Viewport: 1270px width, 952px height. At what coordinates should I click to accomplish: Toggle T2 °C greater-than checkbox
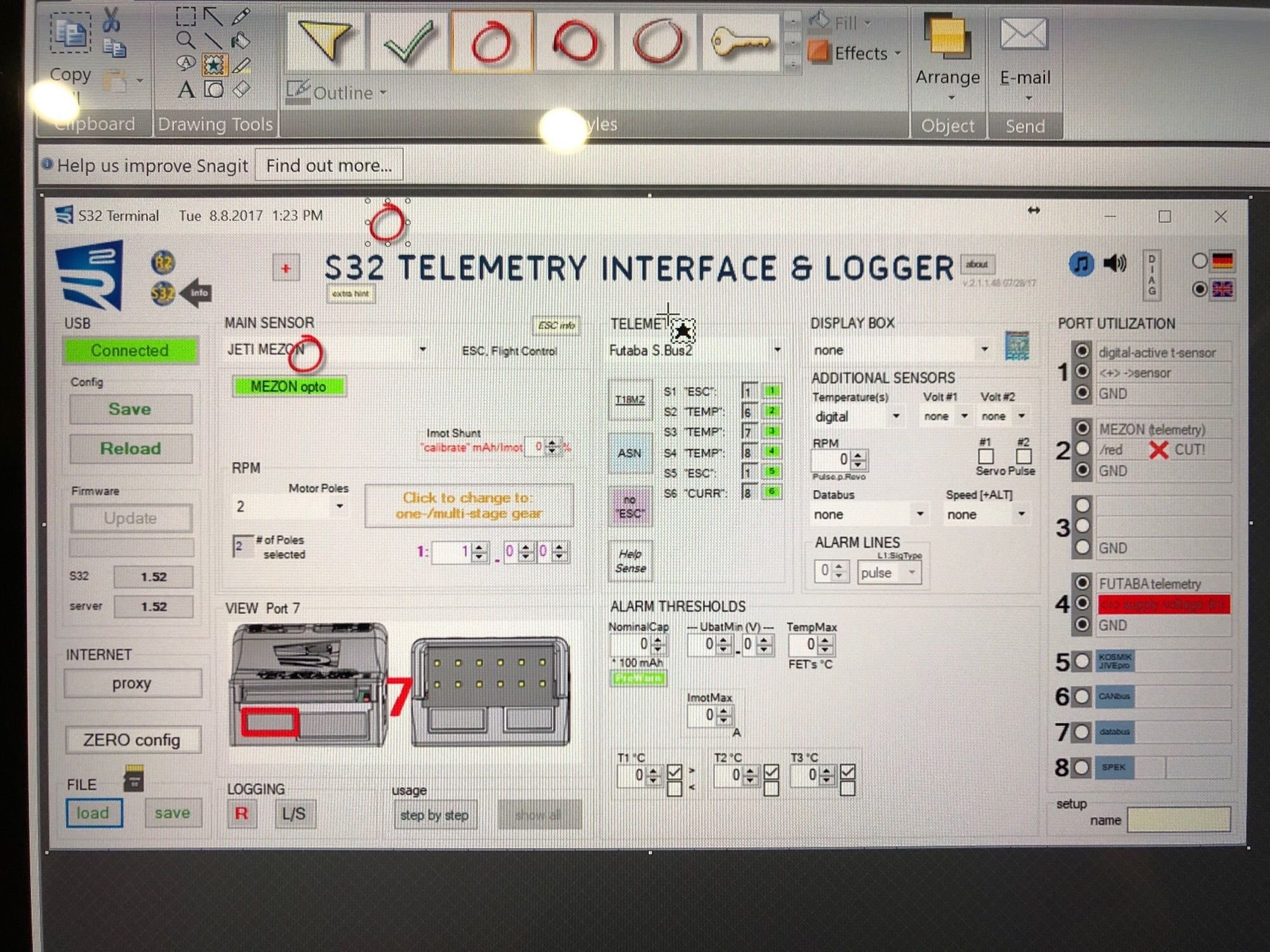[771, 772]
